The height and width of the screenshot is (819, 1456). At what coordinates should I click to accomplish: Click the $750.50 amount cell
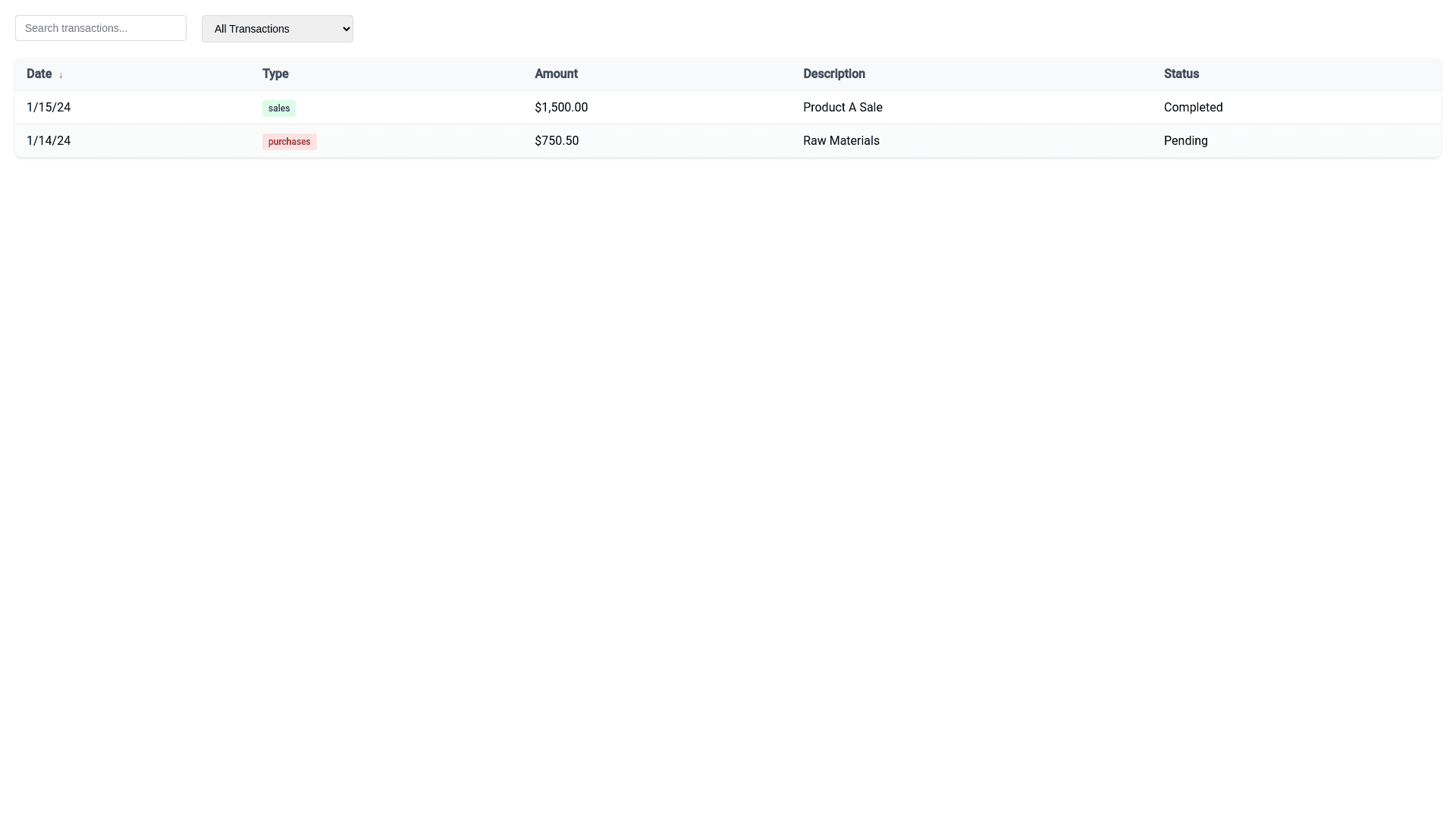click(557, 141)
